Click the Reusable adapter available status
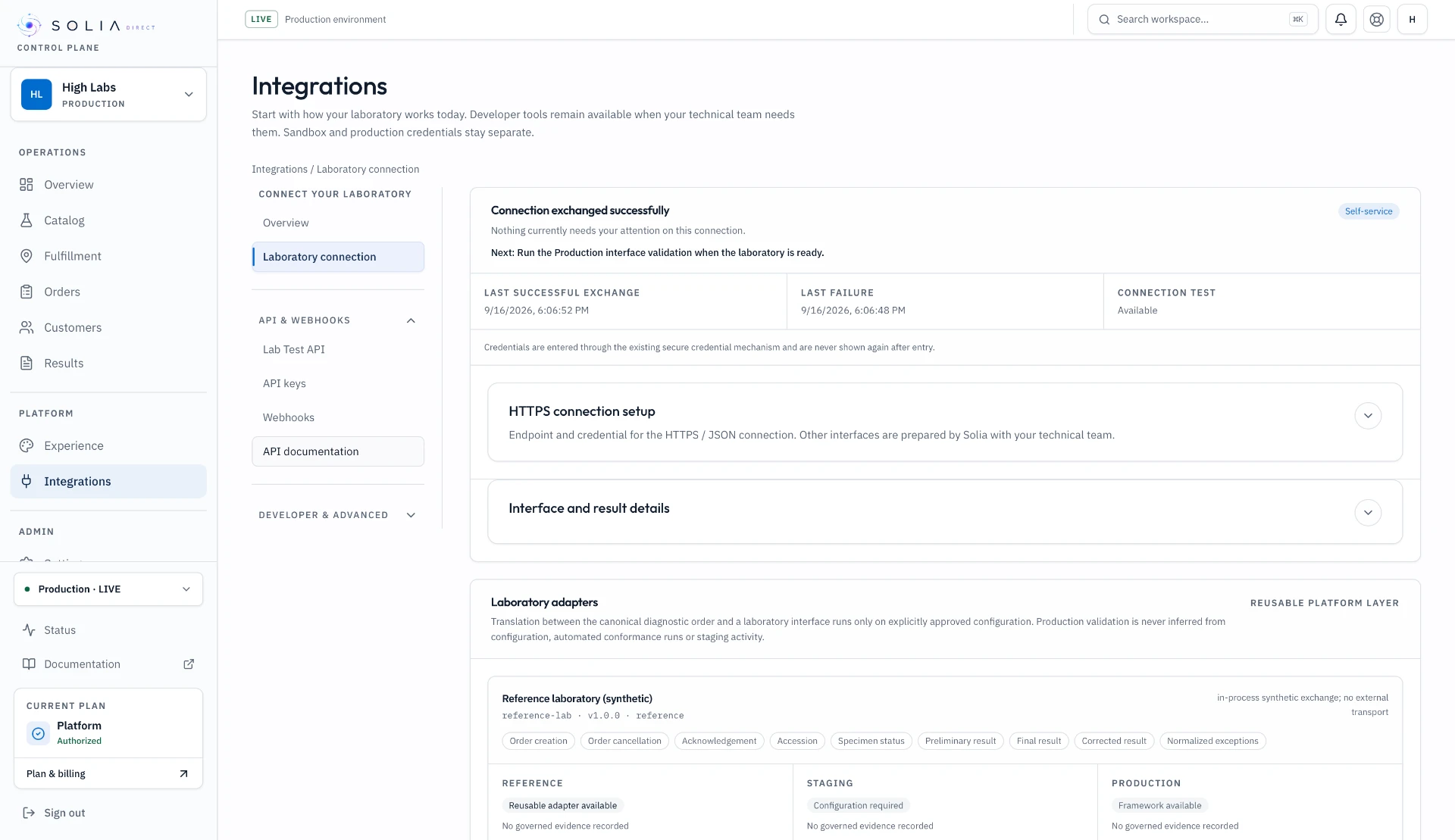Image resolution: width=1455 pixels, height=840 pixels. click(x=563, y=806)
